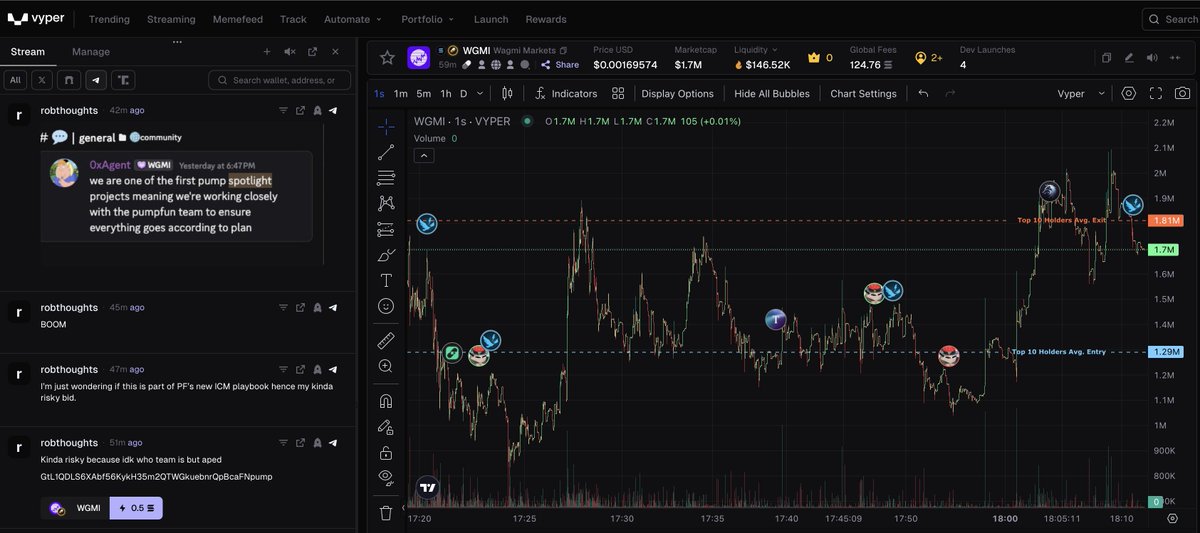The image size is (1200, 533).
Task: Open the Launch page
Action: (490, 19)
